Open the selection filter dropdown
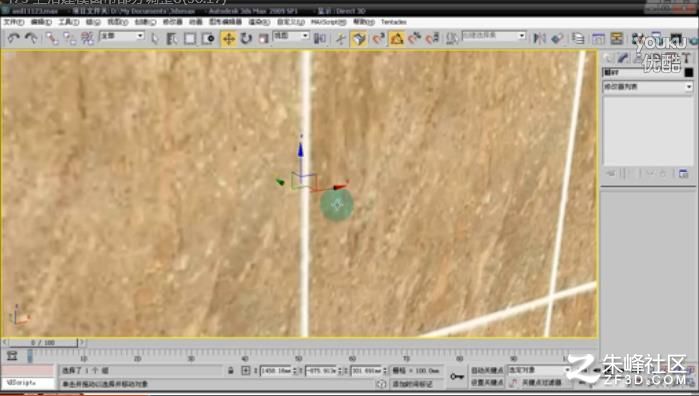Viewport: 699px width, 396px height. (122, 36)
